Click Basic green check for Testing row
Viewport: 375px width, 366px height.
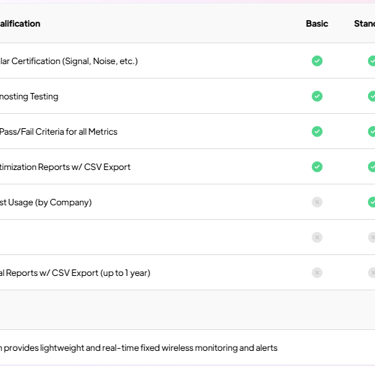(317, 96)
